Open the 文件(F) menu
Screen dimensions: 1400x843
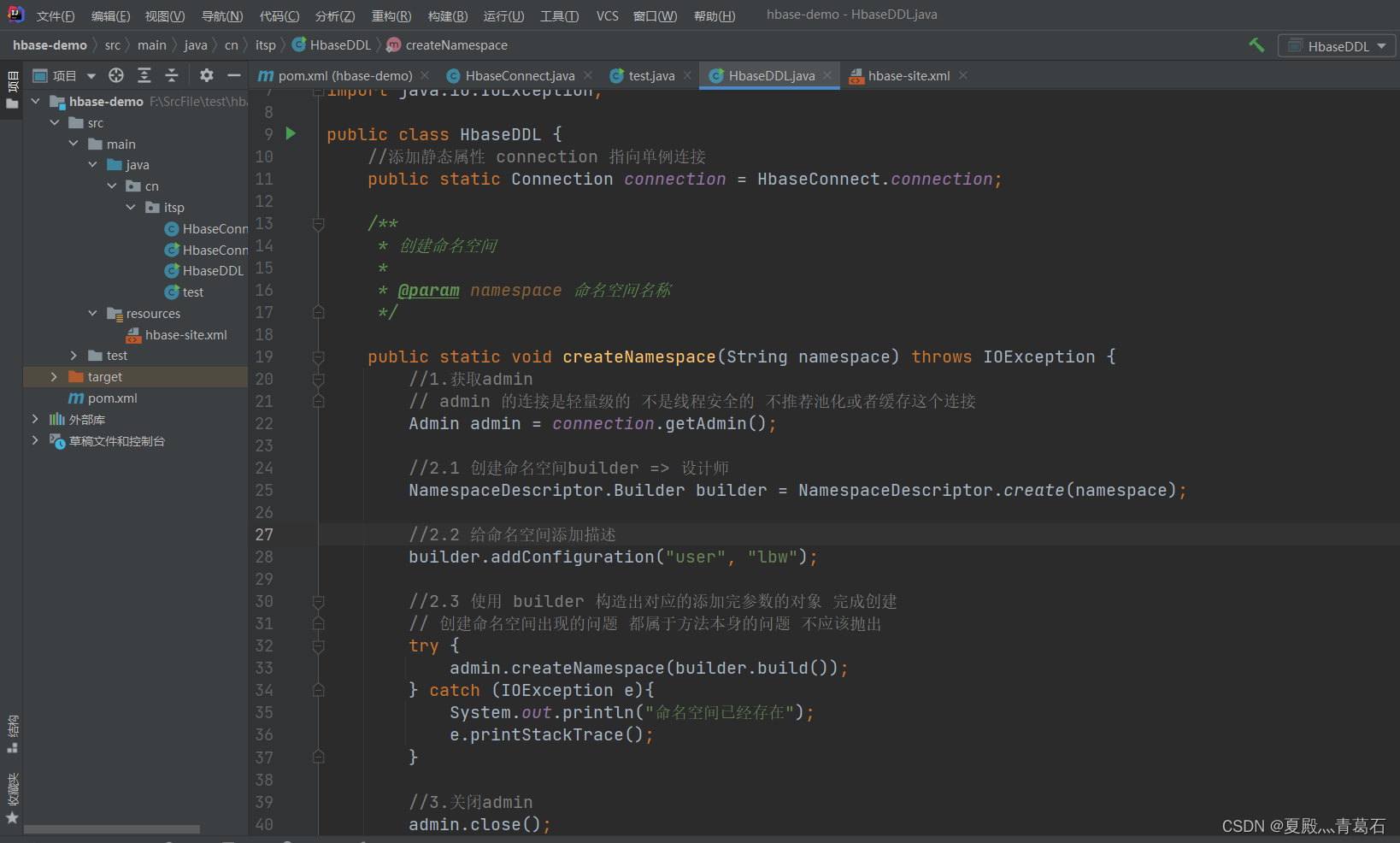[x=56, y=16]
